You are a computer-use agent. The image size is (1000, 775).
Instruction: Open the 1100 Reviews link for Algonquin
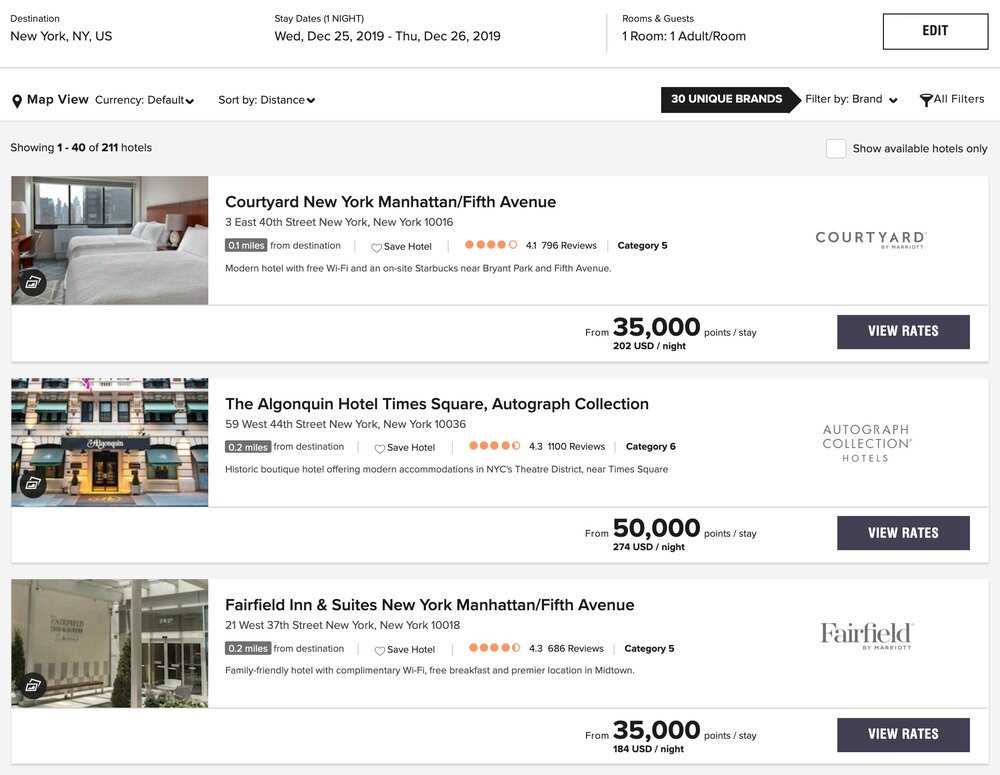[576, 447]
